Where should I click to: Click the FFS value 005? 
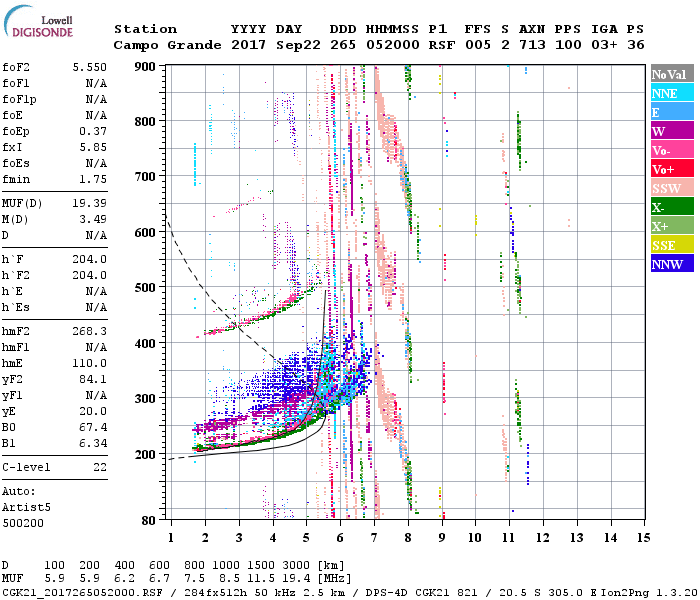pyautogui.click(x=478, y=45)
